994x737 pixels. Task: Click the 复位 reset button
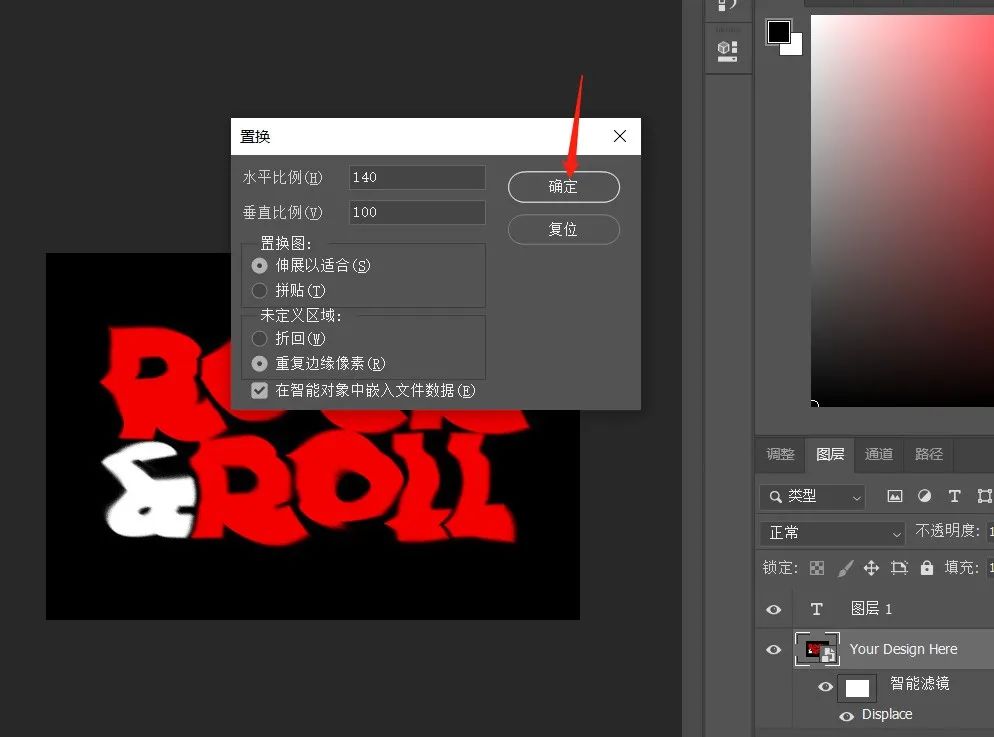click(x=563, y=229)
